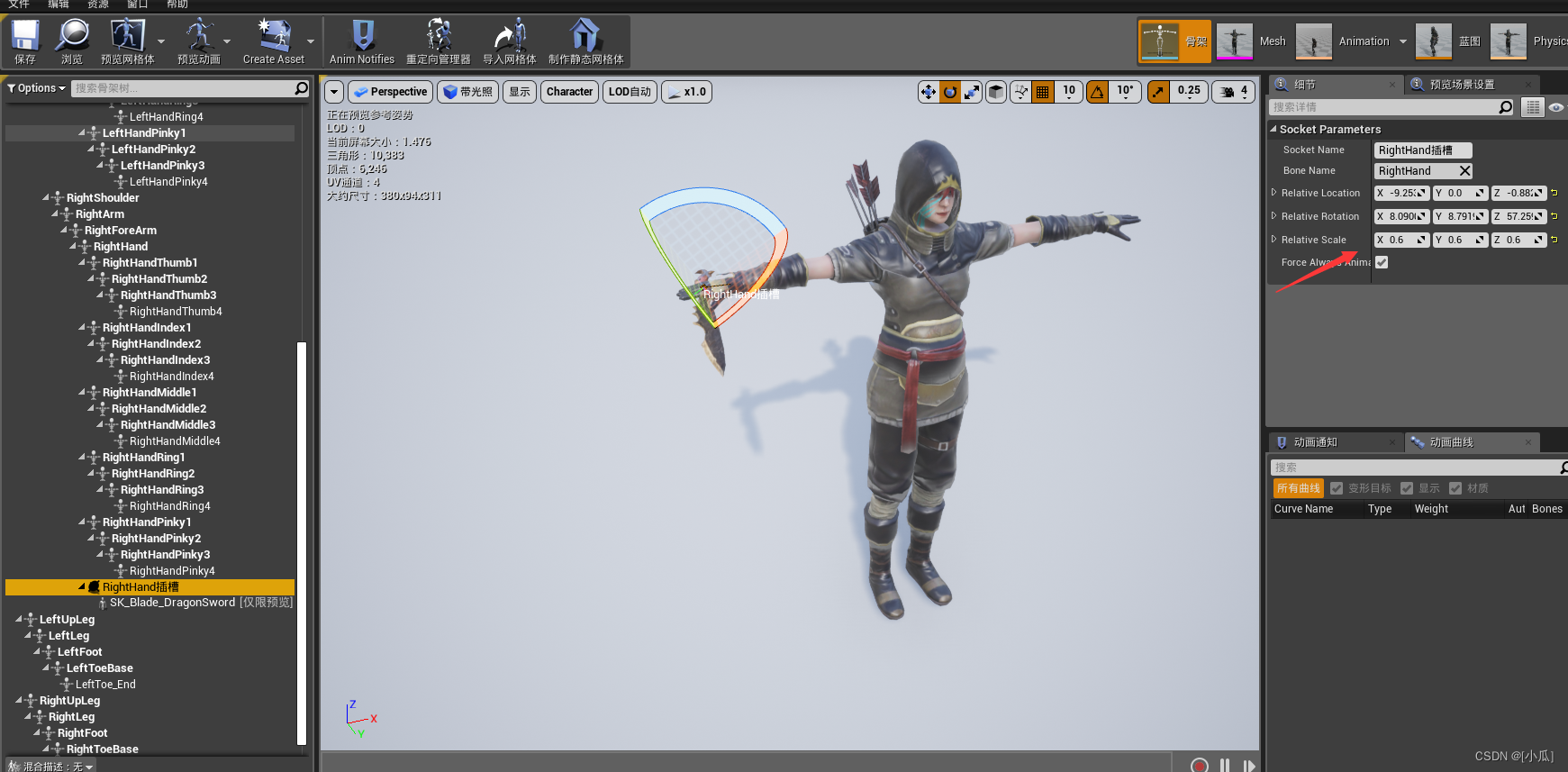Collapse Socket Parameters section

1273,129
